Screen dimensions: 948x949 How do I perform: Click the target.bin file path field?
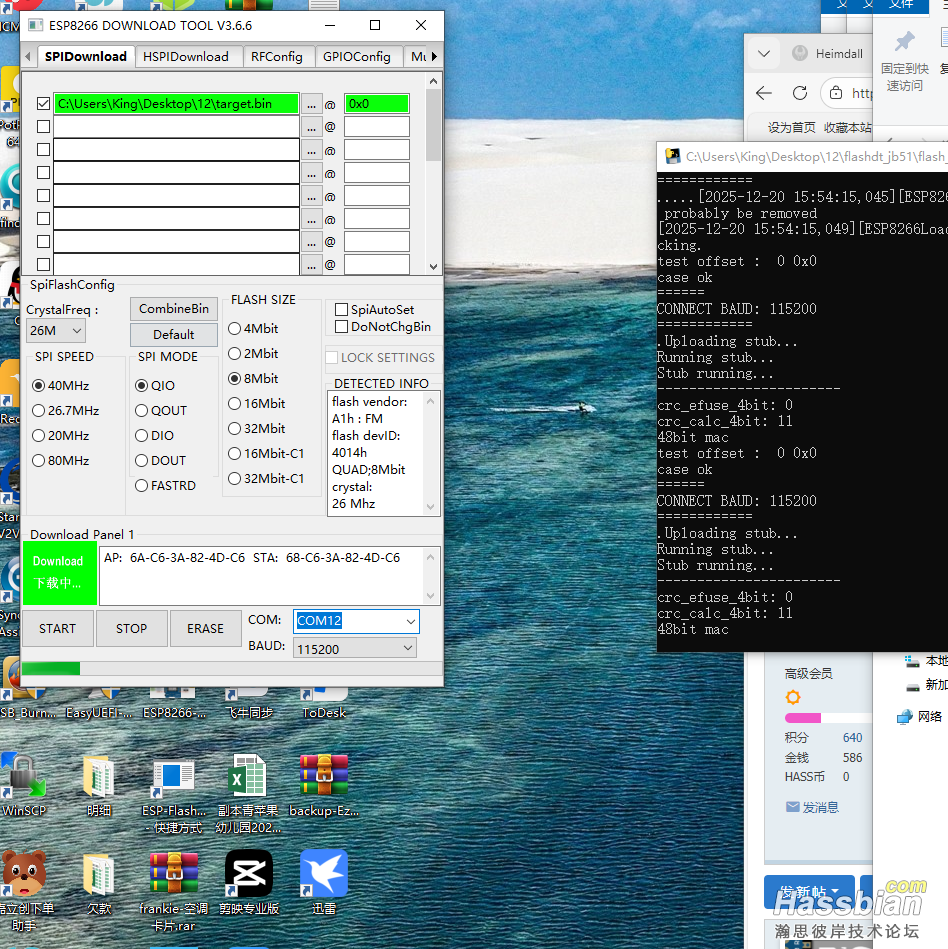tap(176, 103)
